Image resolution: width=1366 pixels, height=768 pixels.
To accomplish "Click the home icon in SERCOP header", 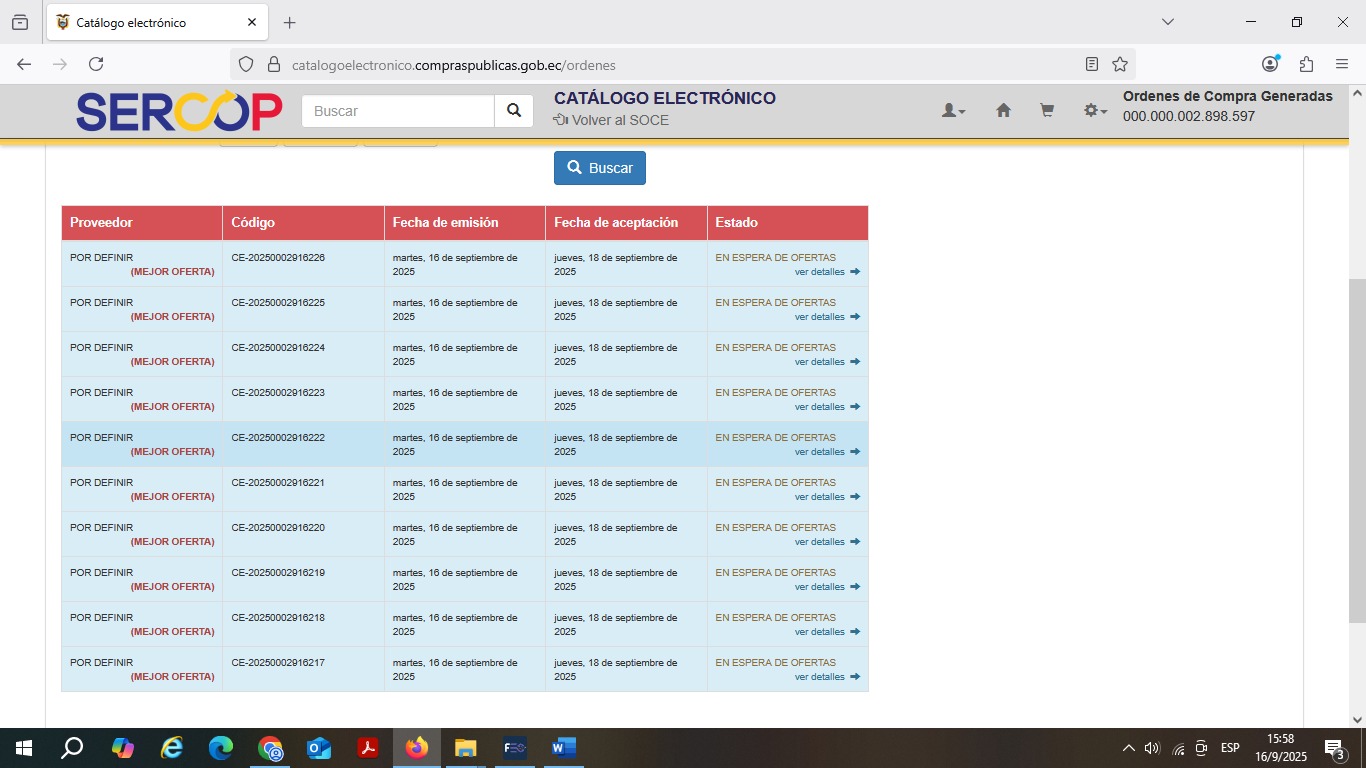I will click(1003, 111).
